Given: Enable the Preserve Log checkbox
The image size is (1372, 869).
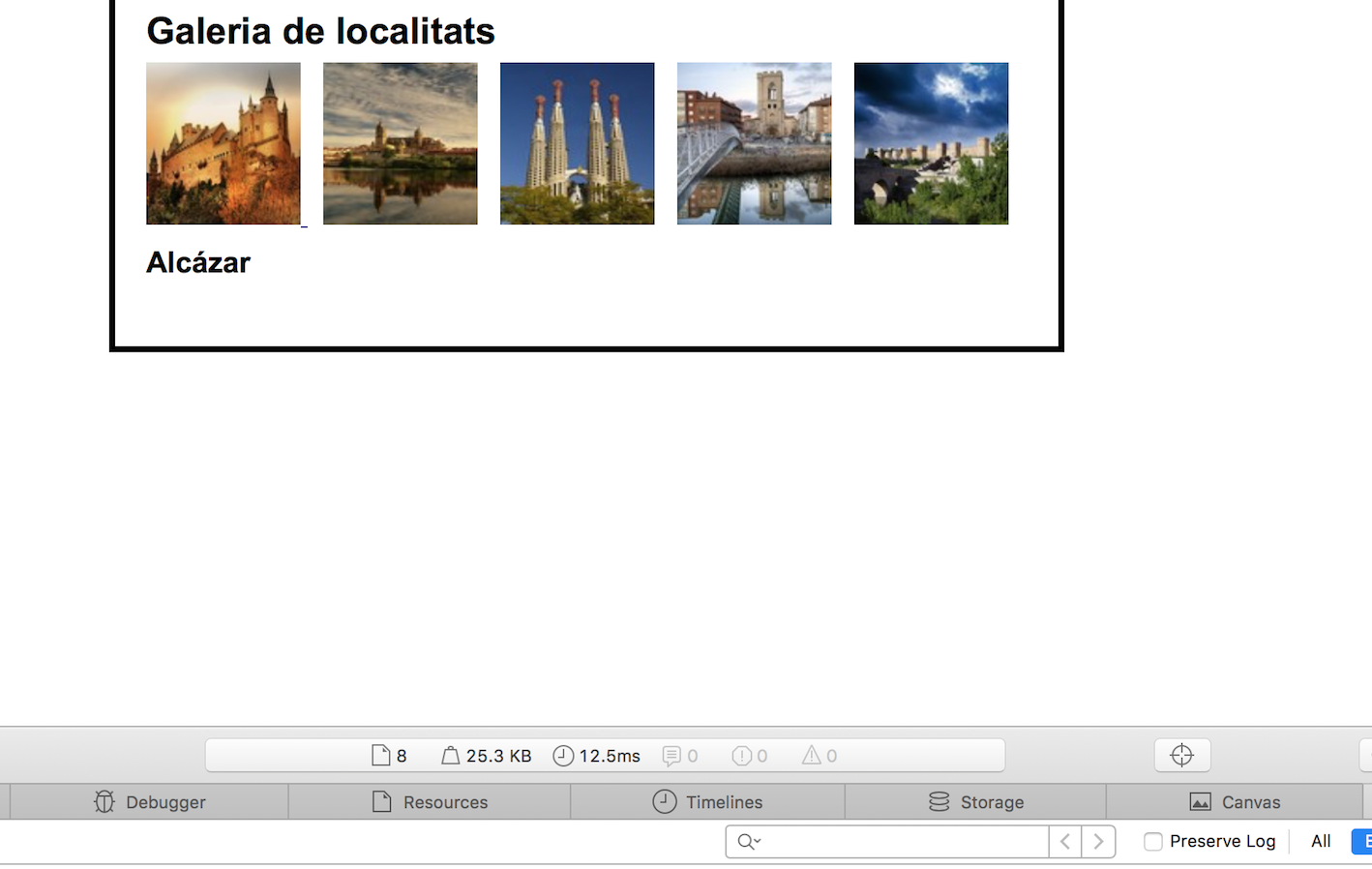Looking at the screenshot, I should click(1153, 842).
